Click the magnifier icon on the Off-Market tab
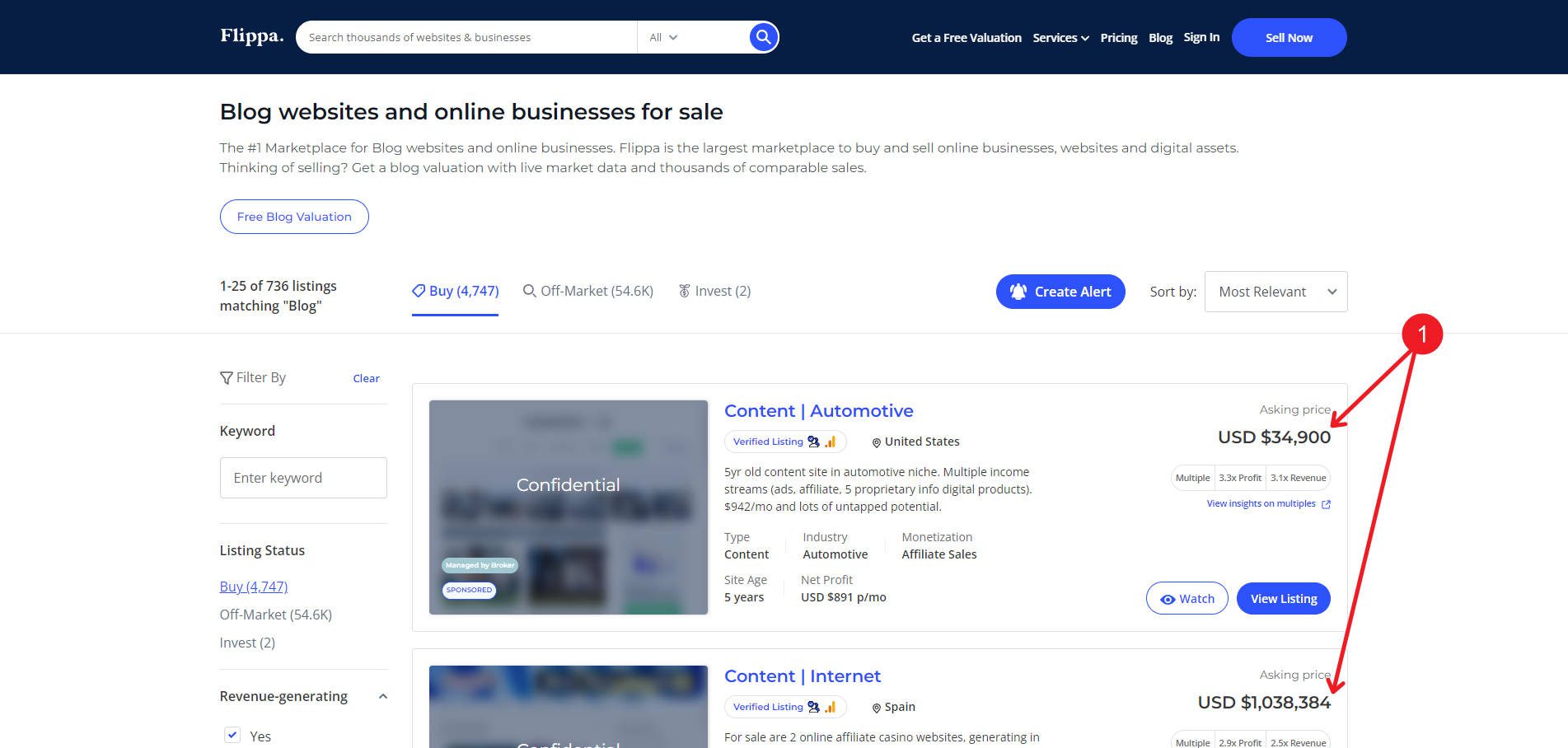The width and height of the screenshot is (1568, 748). click(x=528, y=291)
